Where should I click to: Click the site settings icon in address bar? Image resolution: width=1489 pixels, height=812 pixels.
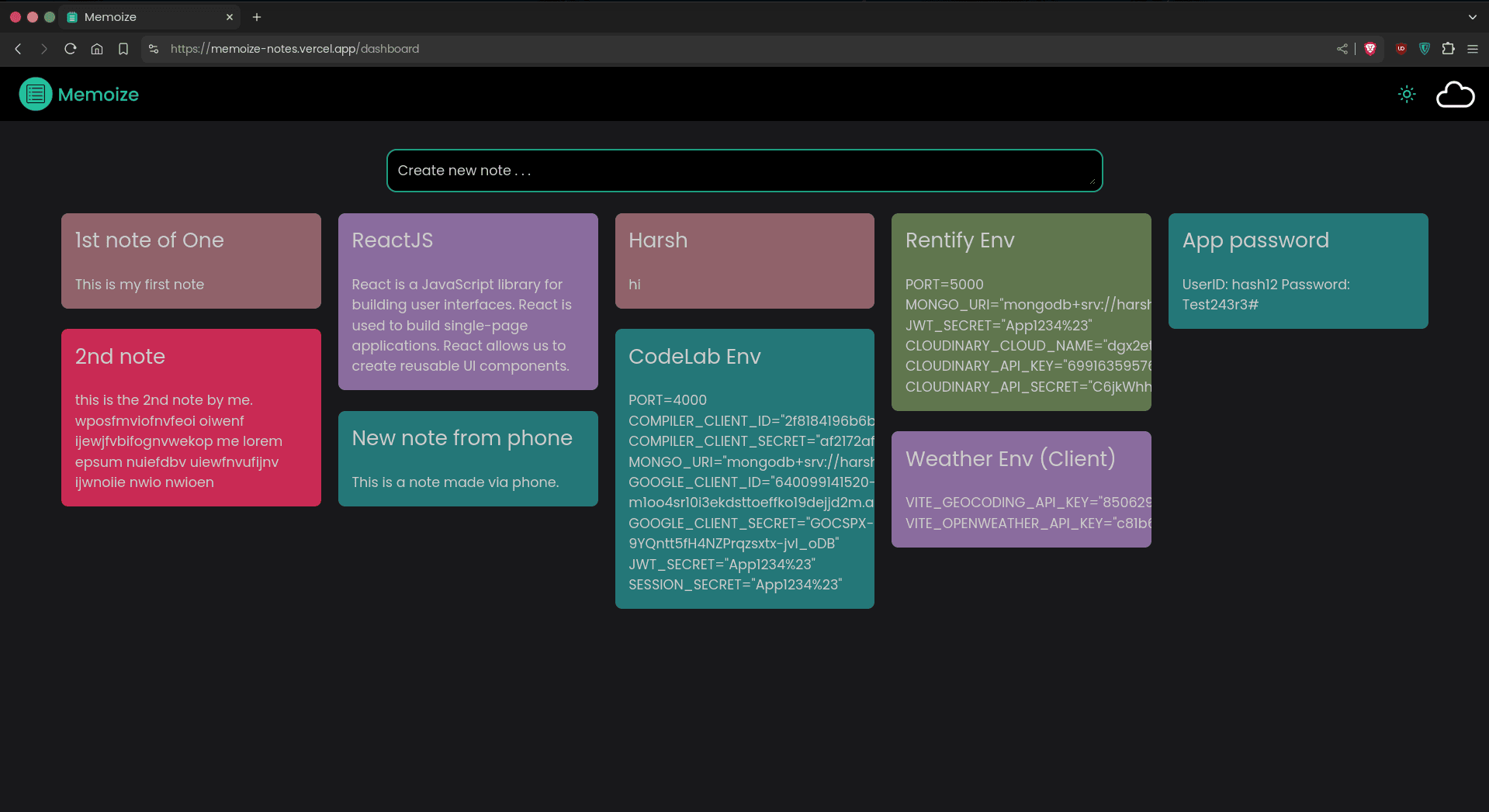154,49
